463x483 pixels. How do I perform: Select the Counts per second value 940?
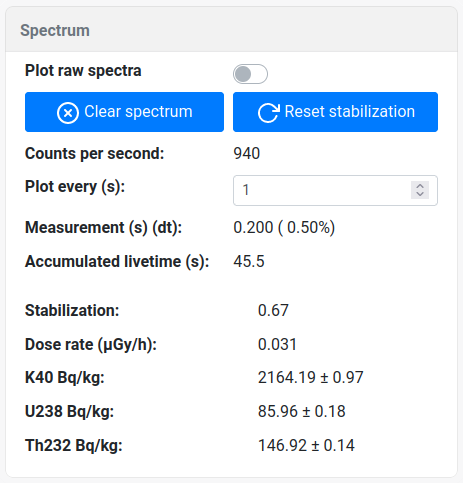point(247,153)
